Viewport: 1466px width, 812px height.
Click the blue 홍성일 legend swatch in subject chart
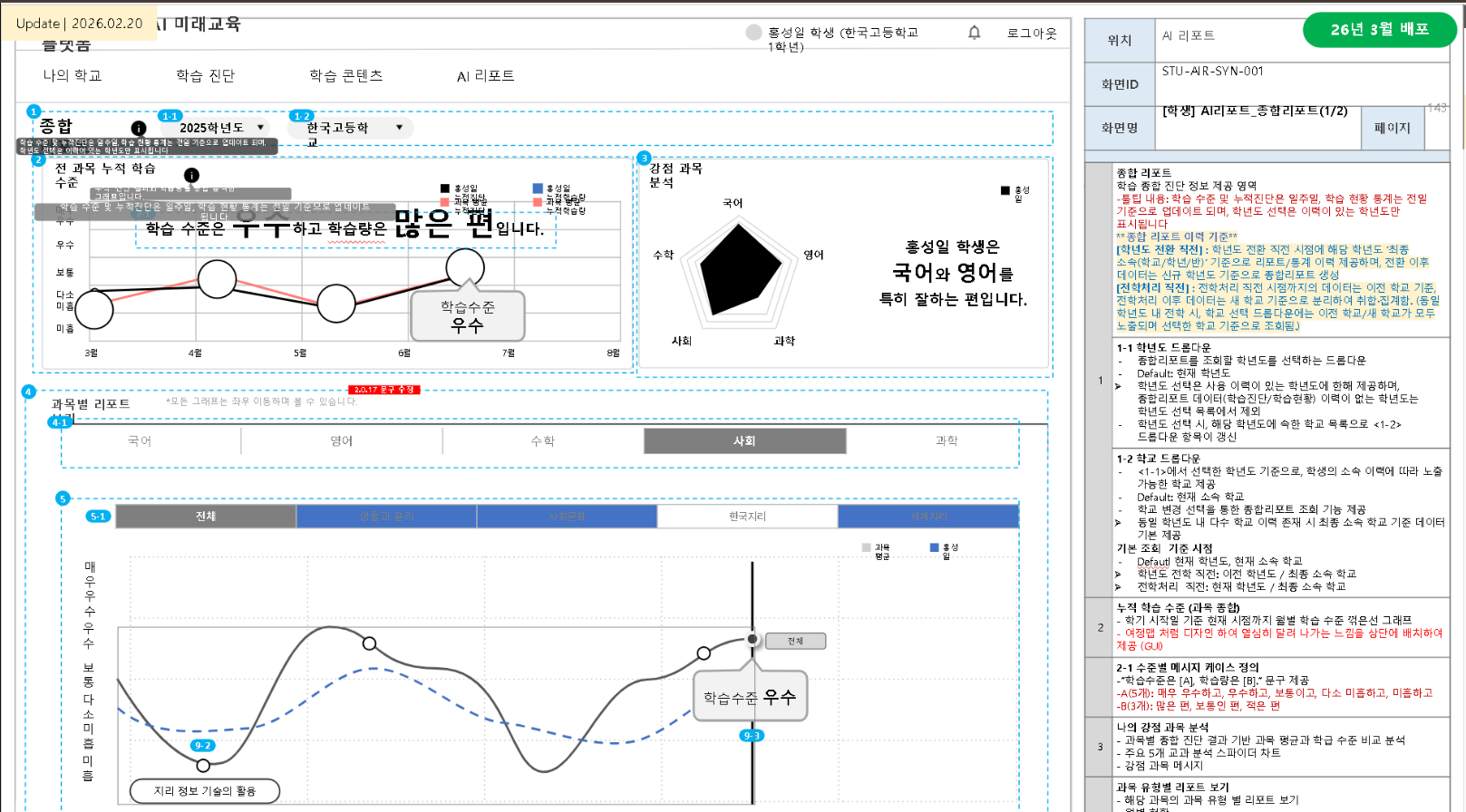click(934, 547)
